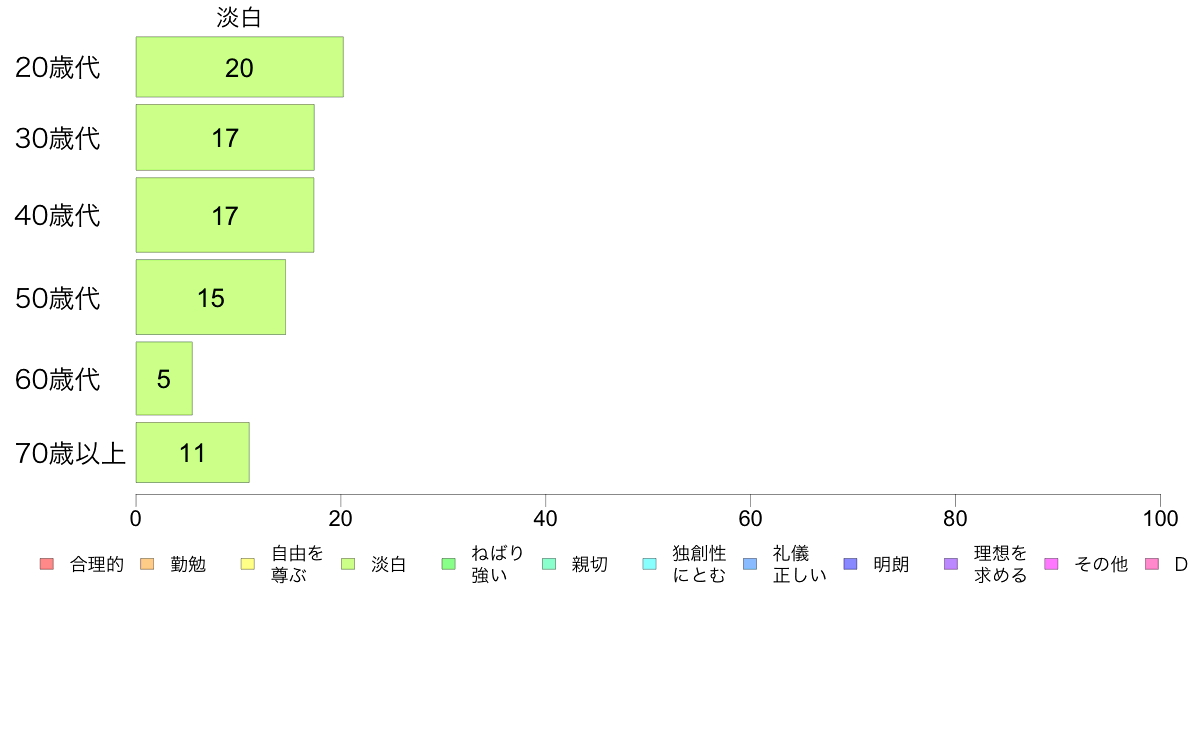Toggle the 淡白 legend swatch

pos(348,564)
